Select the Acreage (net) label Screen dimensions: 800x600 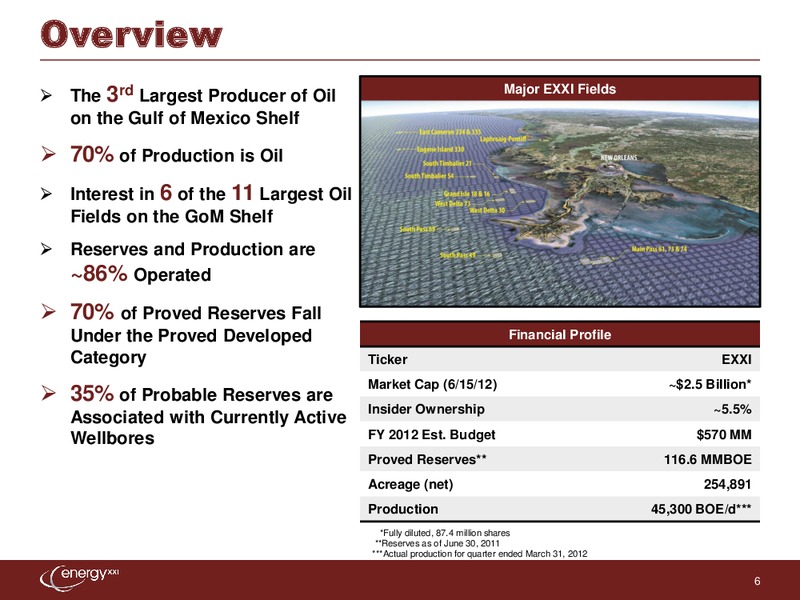(x=410, y=484)
